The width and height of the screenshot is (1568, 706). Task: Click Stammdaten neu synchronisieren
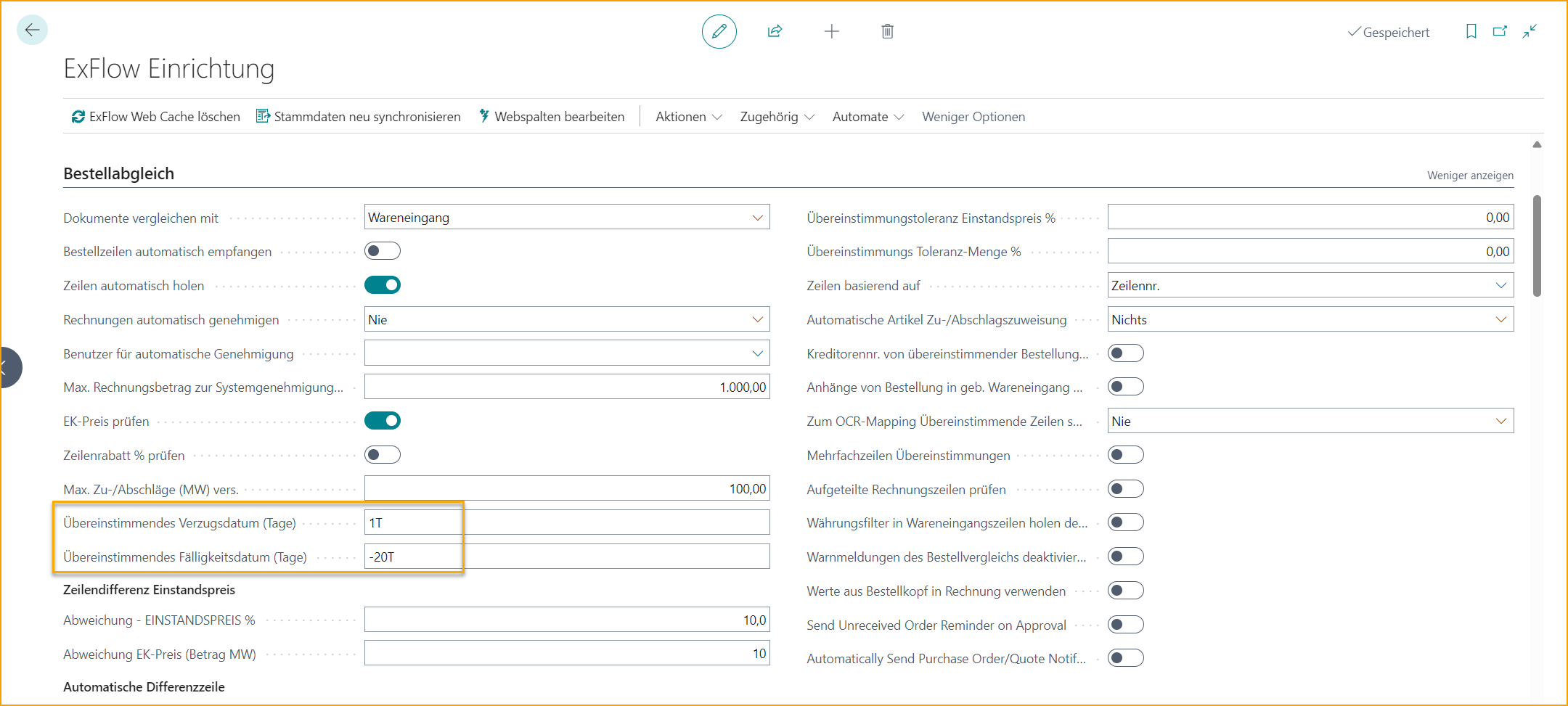359,117
